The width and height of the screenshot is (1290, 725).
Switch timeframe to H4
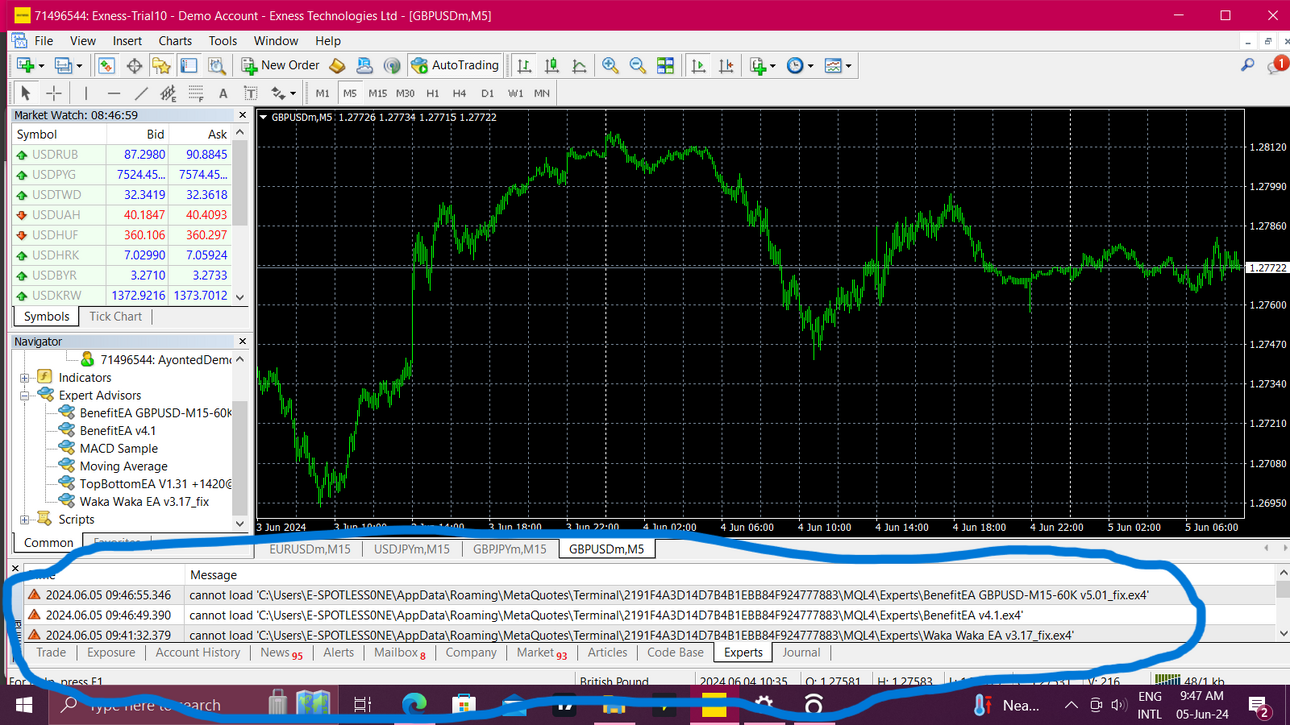[459, 93]
